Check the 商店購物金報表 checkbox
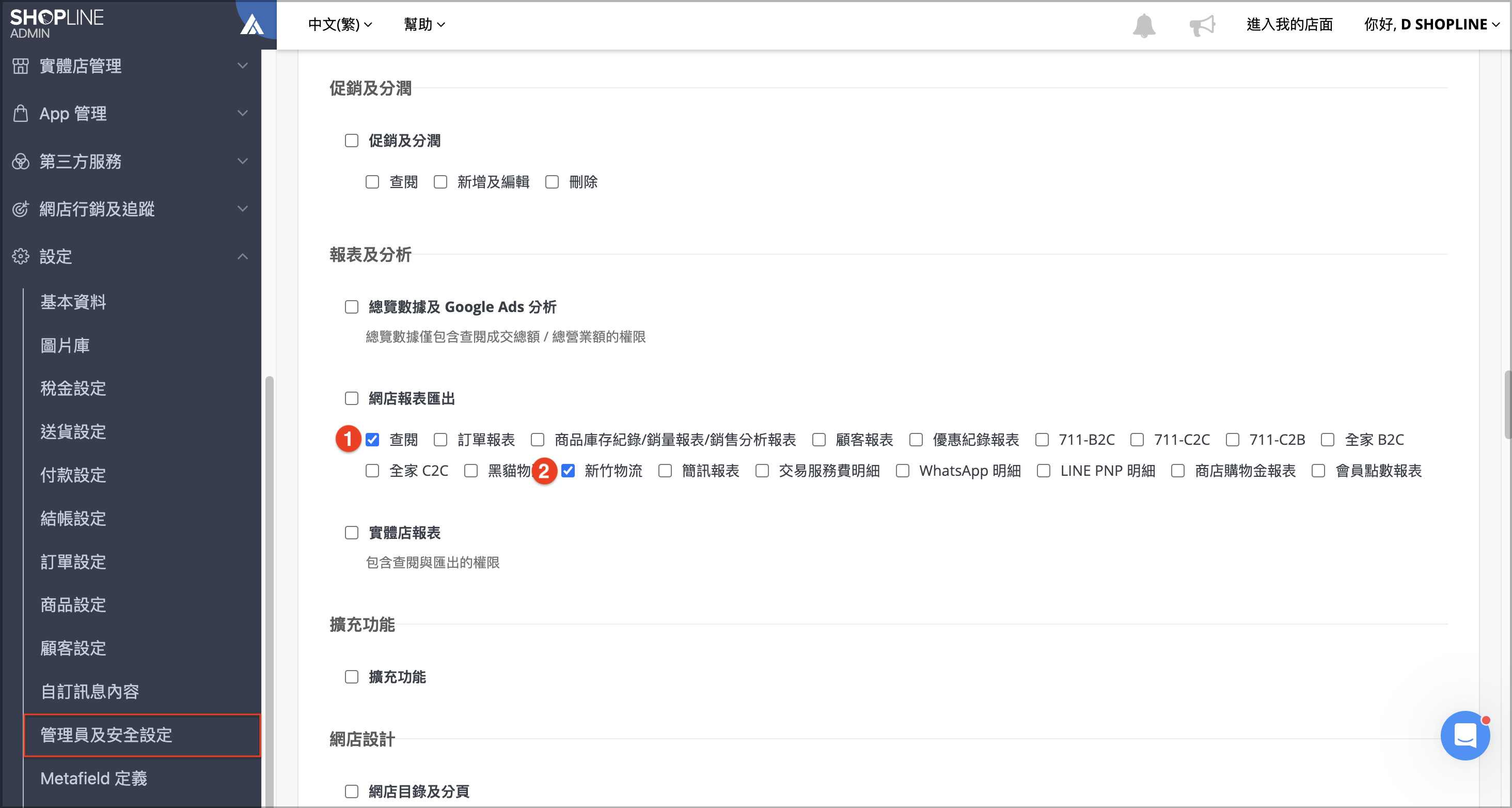The image size is (1512, 808). 1177,471
